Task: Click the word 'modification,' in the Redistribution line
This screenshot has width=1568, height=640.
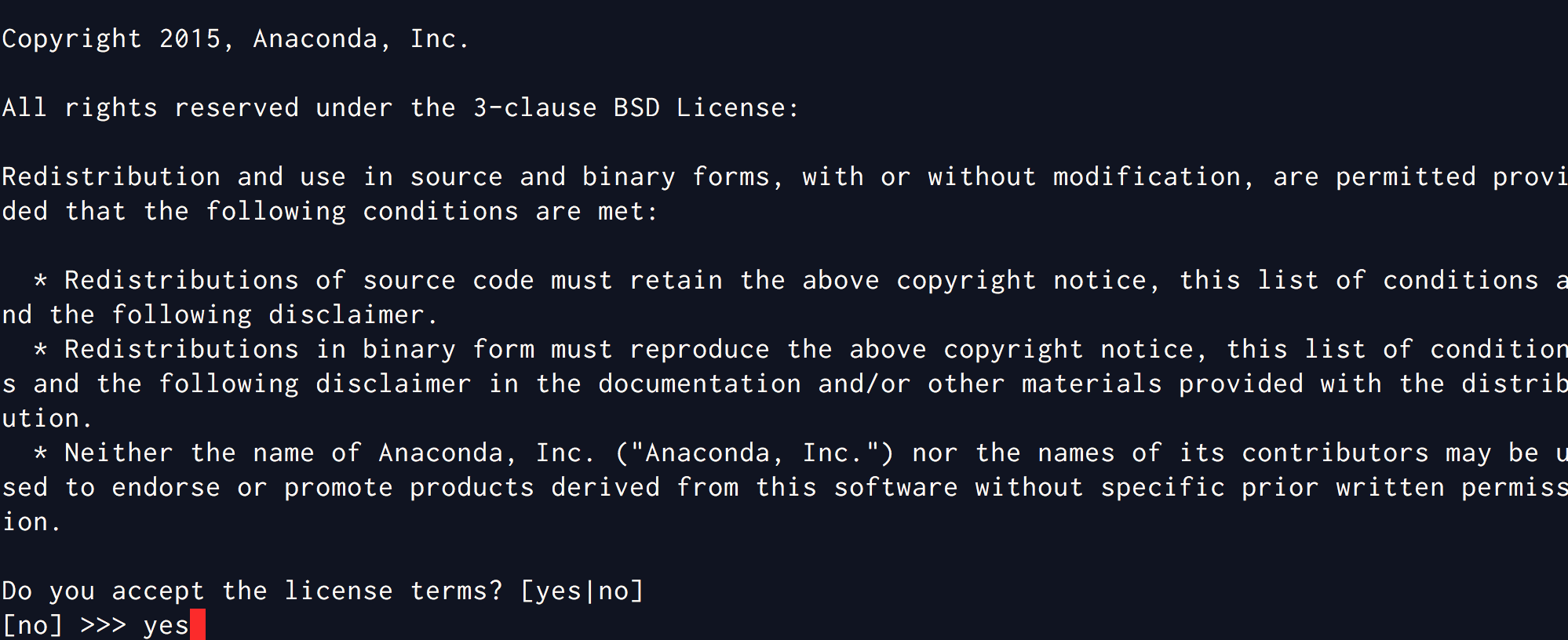Action: coord(1154,176)
